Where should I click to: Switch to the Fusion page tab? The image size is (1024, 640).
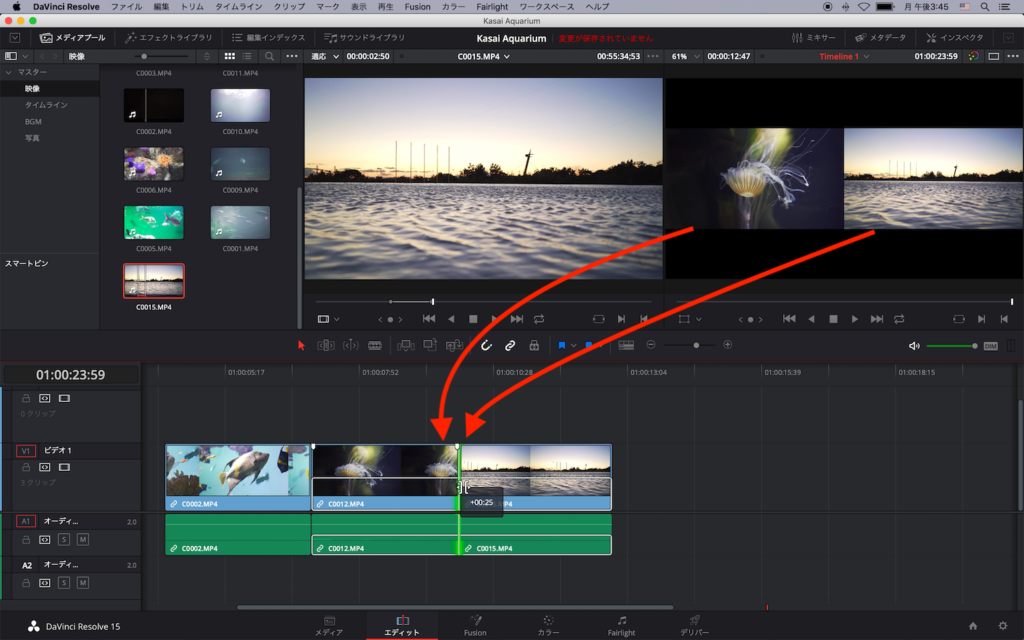click(475, 625)
